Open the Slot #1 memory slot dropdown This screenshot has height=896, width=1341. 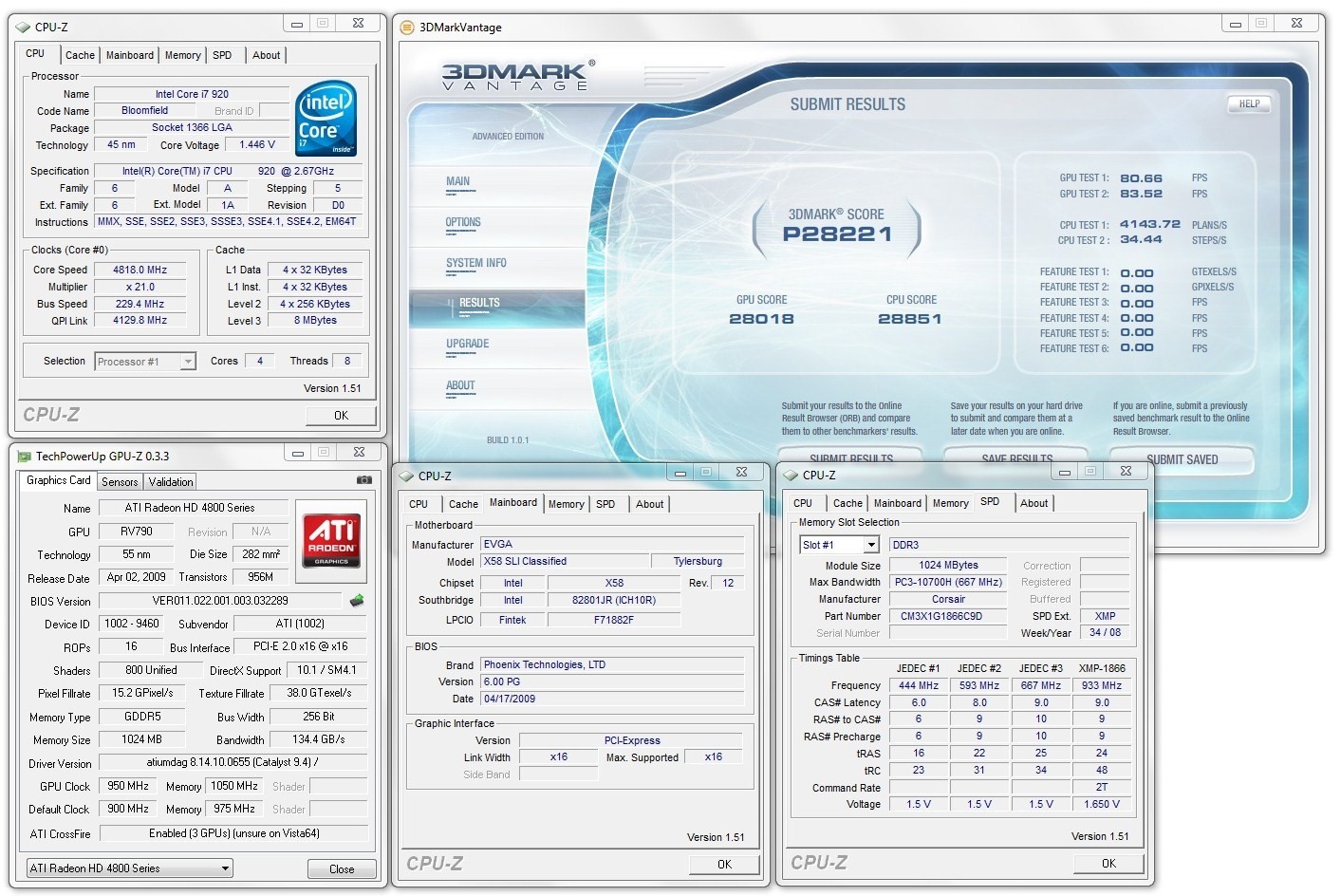point(839,545)
